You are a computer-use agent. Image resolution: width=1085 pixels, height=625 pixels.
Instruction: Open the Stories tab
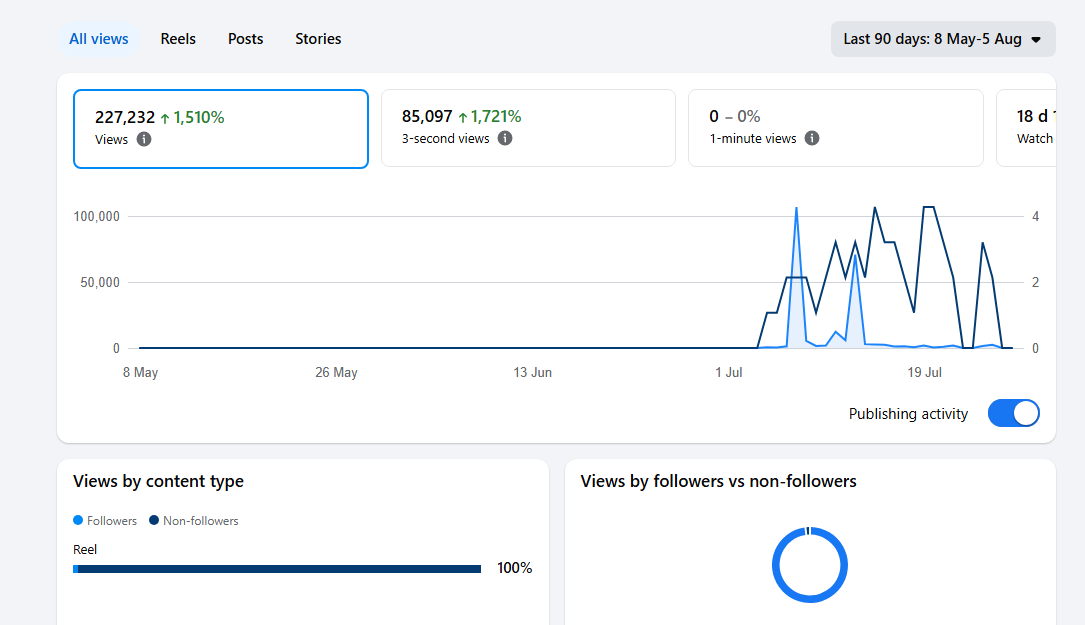318,39
